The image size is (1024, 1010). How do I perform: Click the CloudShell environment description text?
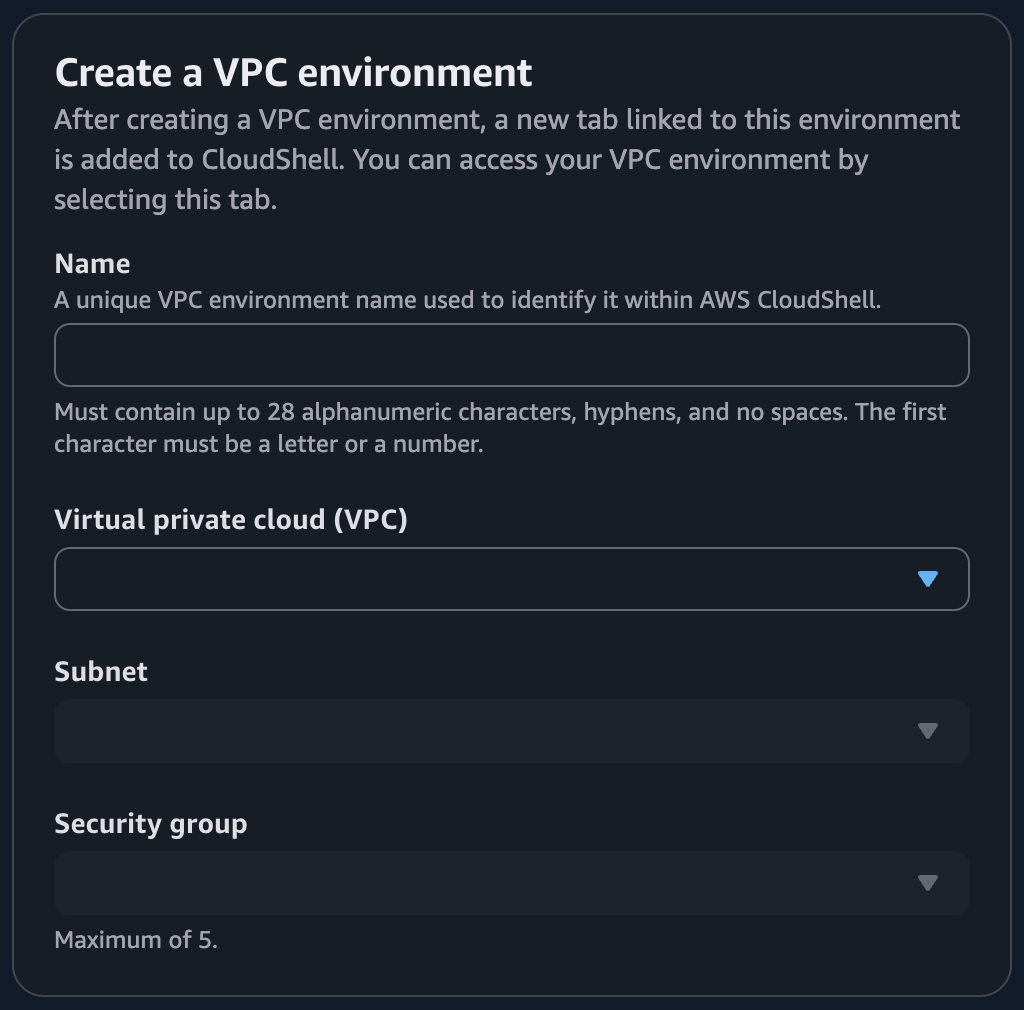[x=506, y=159]
